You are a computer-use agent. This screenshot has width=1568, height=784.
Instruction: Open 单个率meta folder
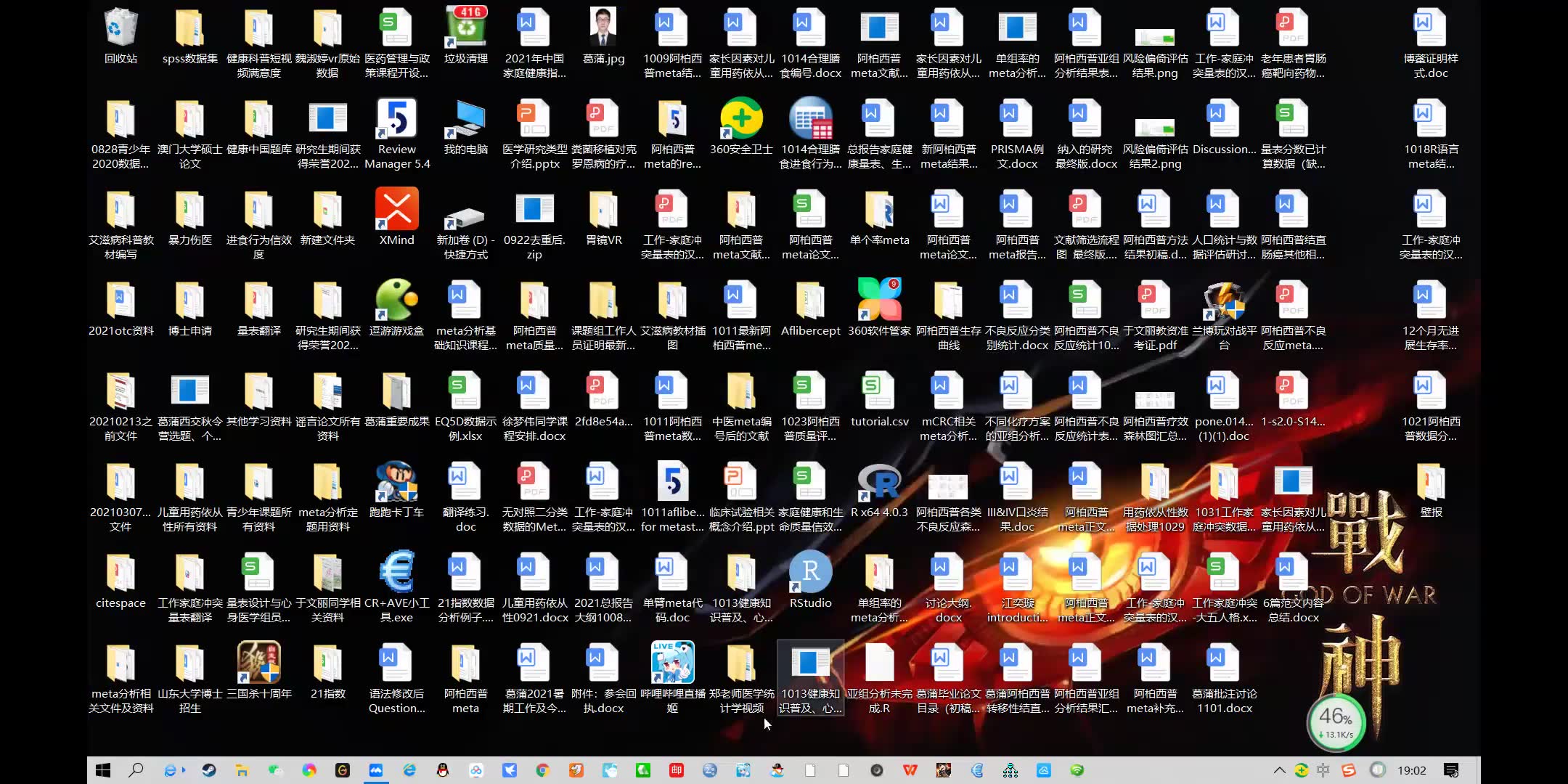coord(879,218)
